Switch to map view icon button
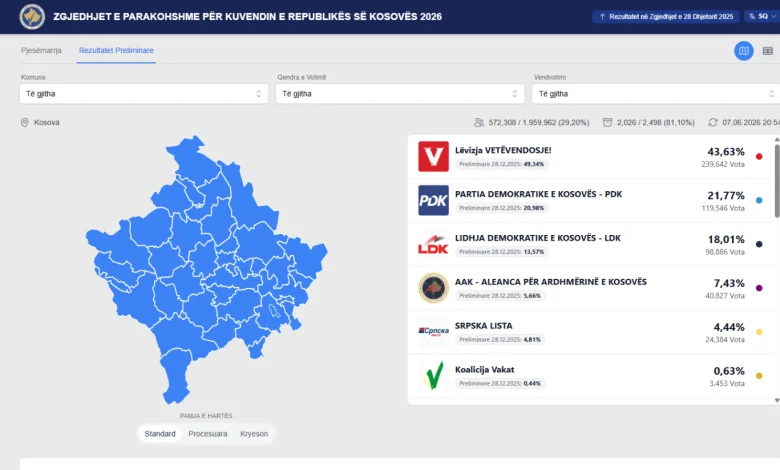Screen dimensions: 780x470 click(x=744, y=51)
